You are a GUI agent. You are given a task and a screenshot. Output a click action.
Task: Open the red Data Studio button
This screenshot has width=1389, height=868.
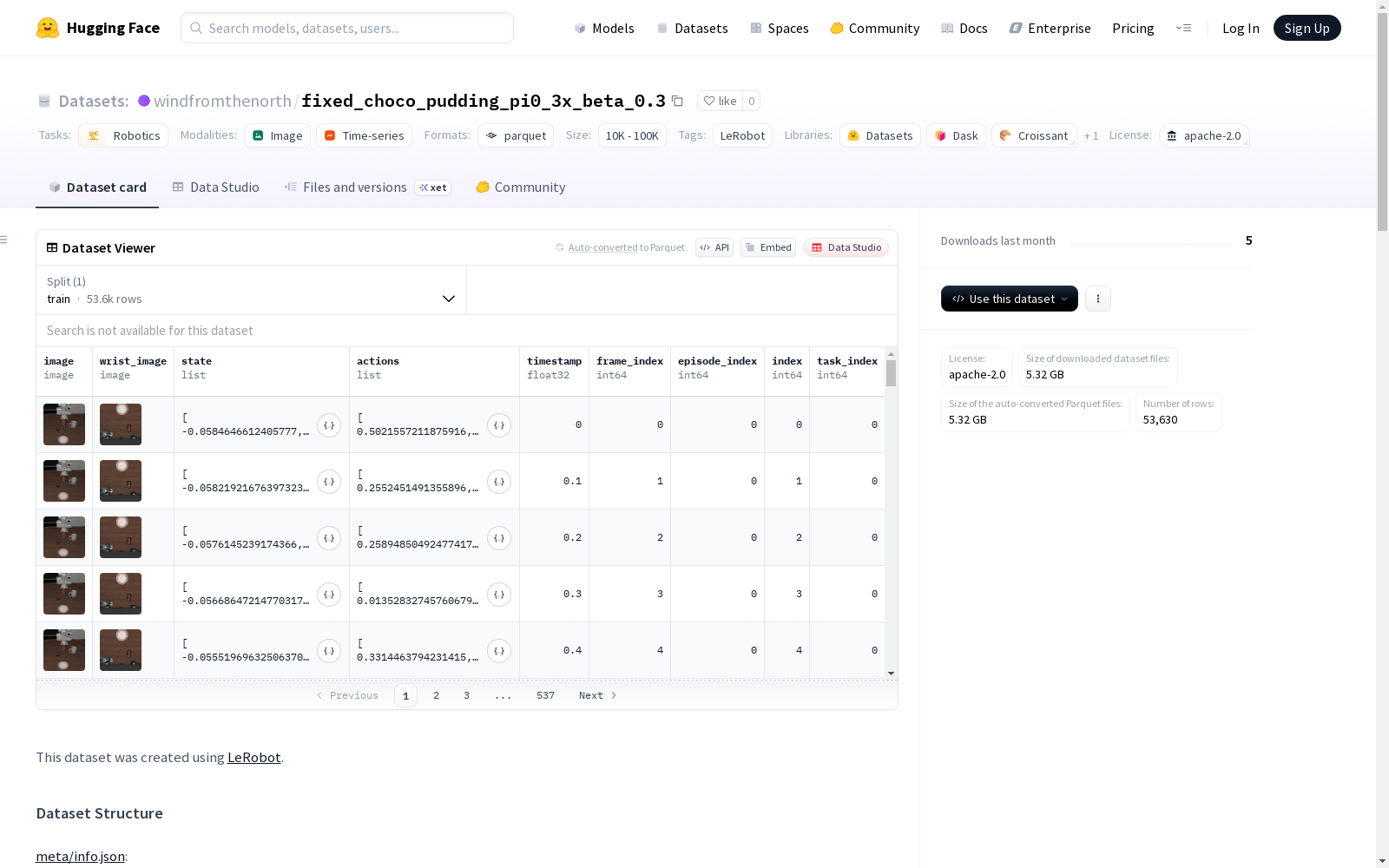tap(846, 247)
